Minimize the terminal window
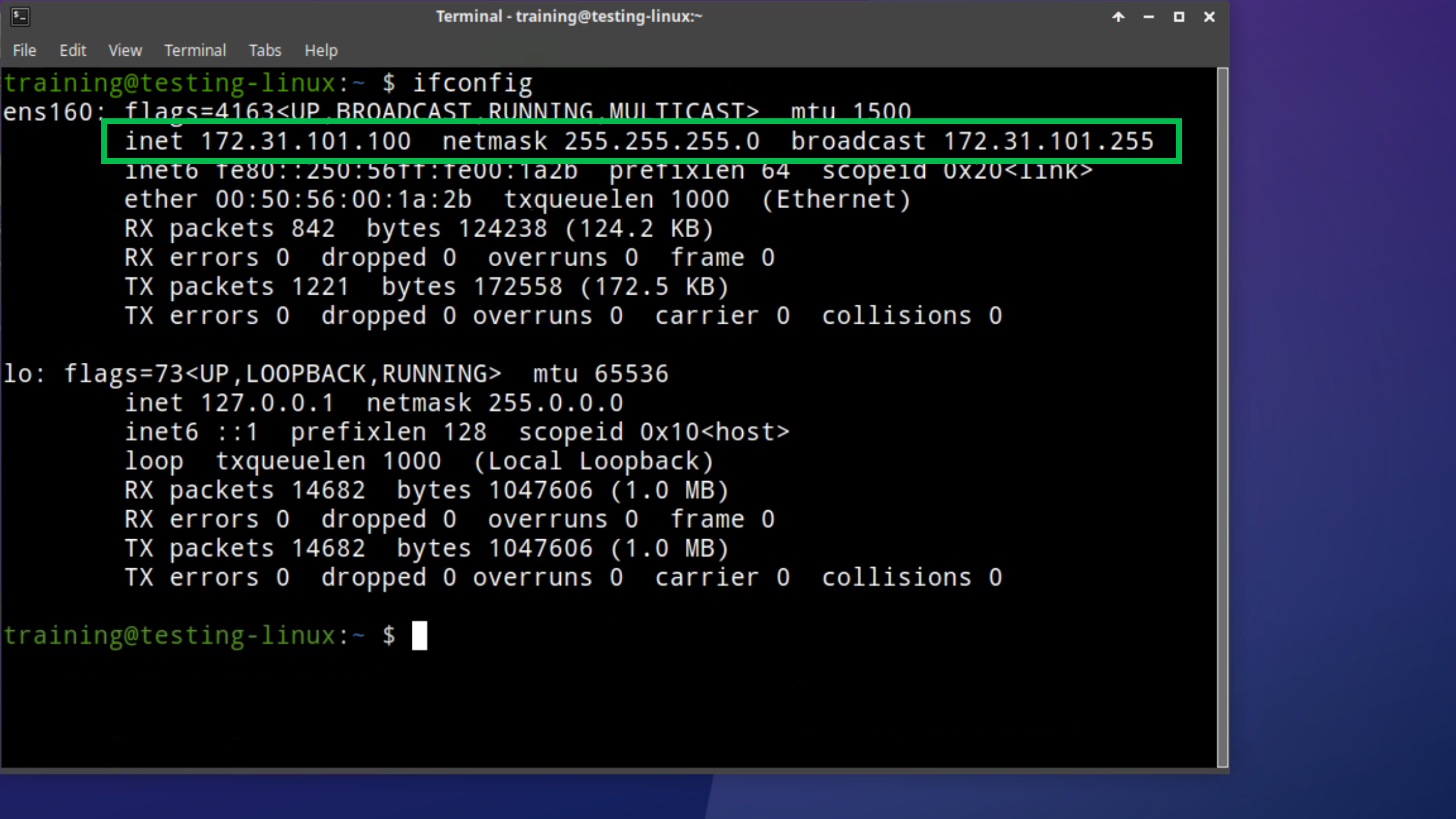The image size is (1456, 819). [1148, 17]
